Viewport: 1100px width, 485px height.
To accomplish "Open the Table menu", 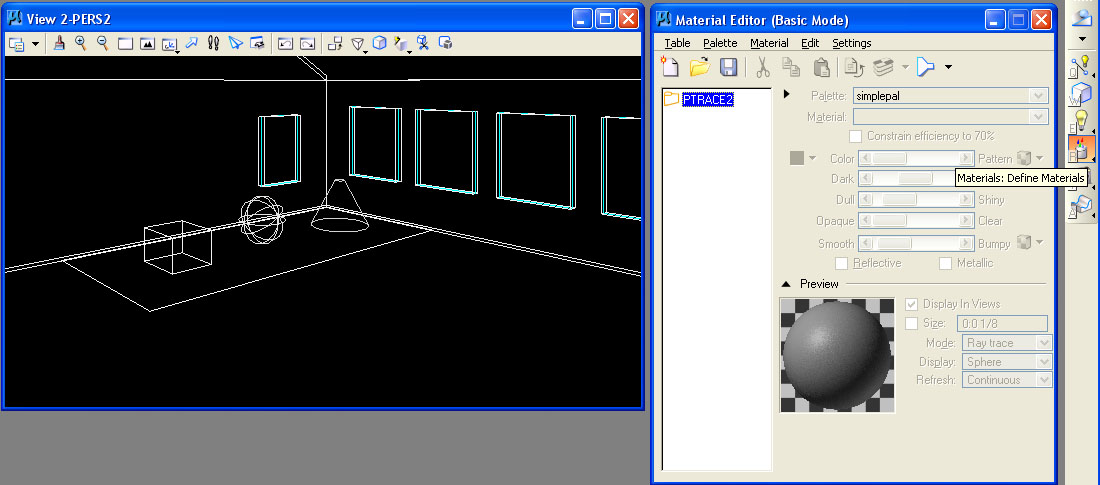I will [677, 43].
